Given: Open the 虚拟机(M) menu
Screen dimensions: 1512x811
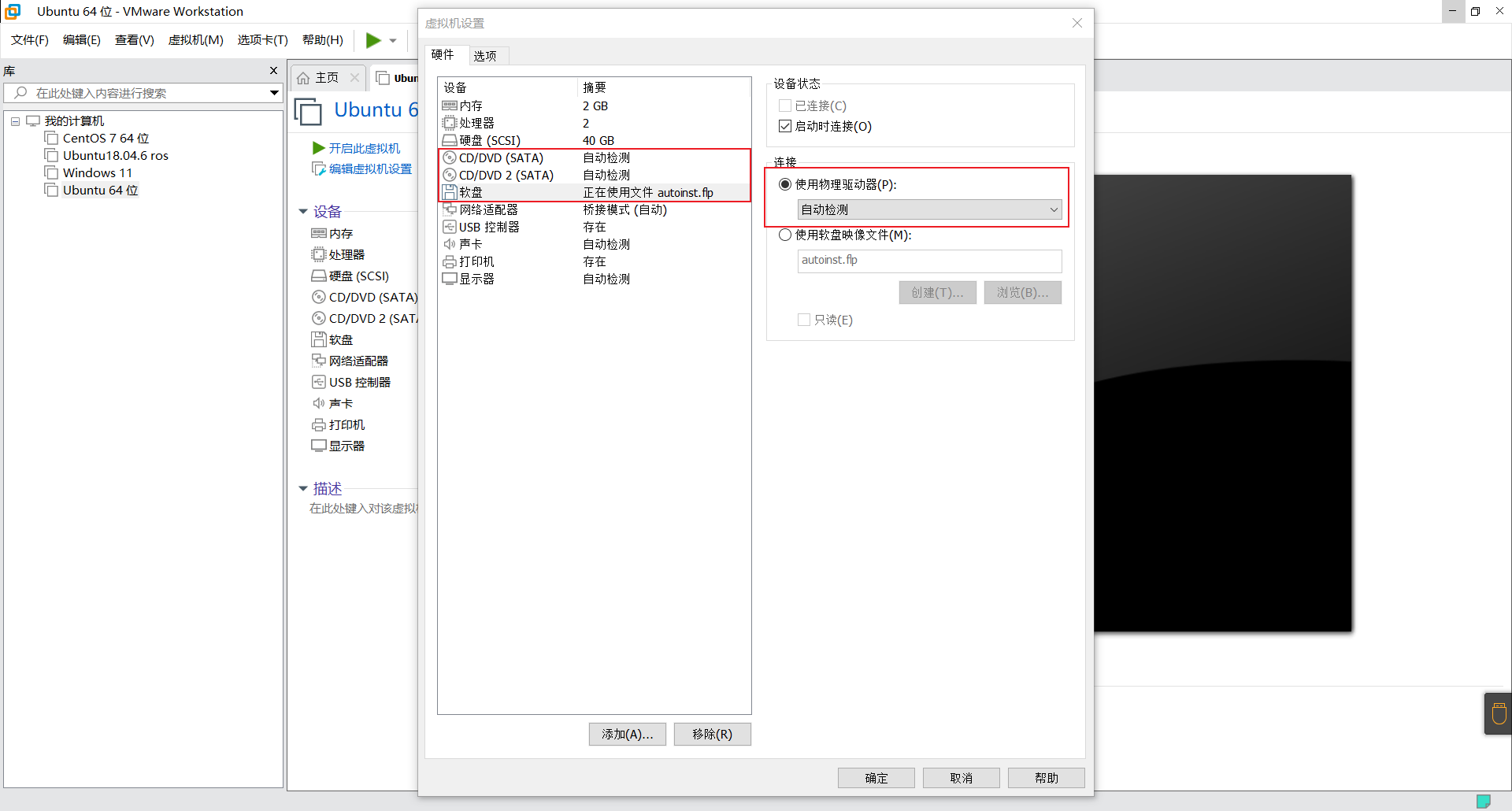Looking at the screenshot, I should [x=195, y=40].
